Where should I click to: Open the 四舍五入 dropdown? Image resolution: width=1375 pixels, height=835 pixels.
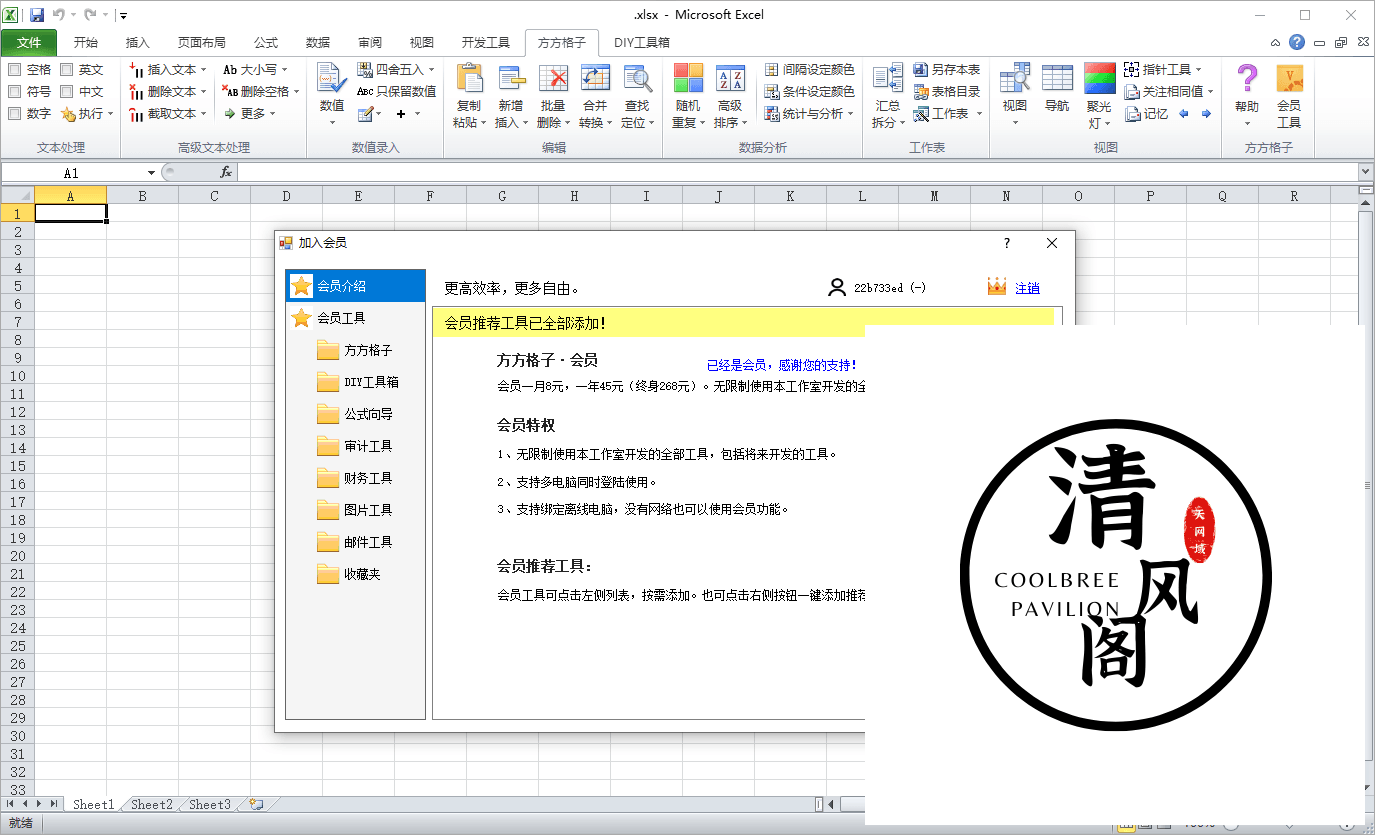(396, 69)
